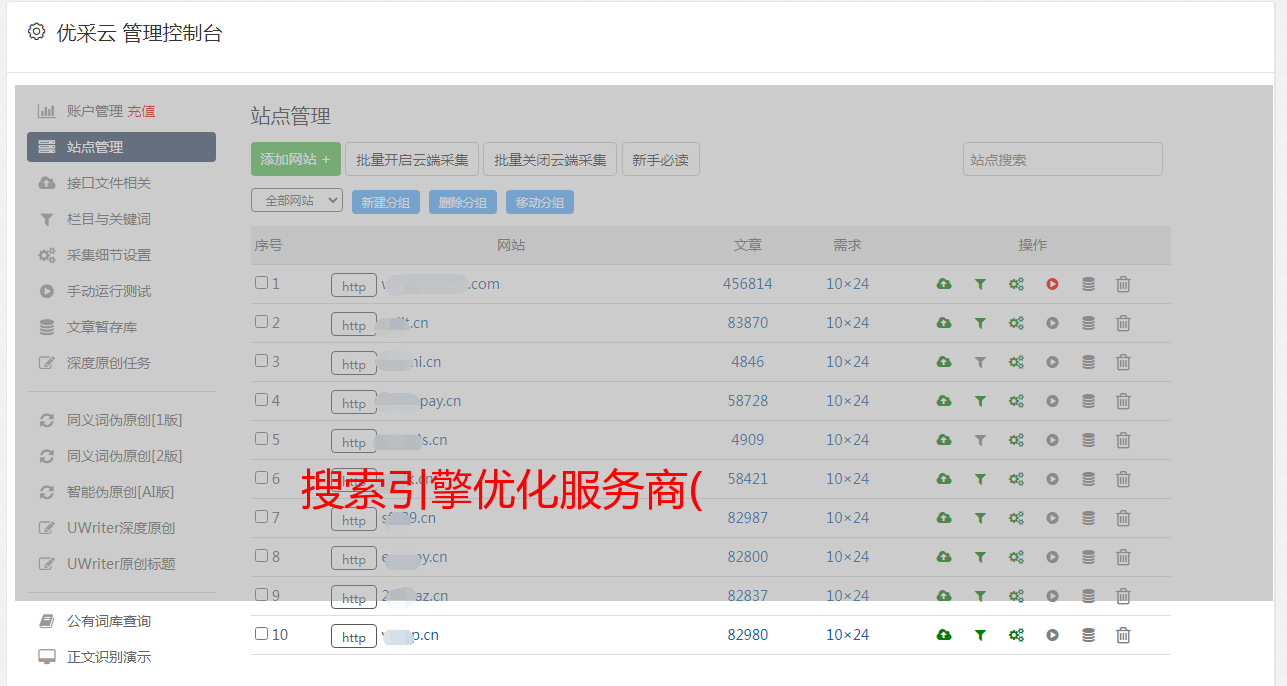Check the box for site 10
Image resolution: width=1287 pixels, height=686 pixels.
point(261,634)
